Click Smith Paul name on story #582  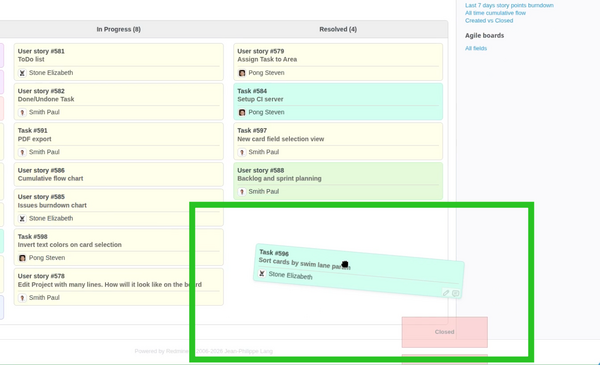44,112
